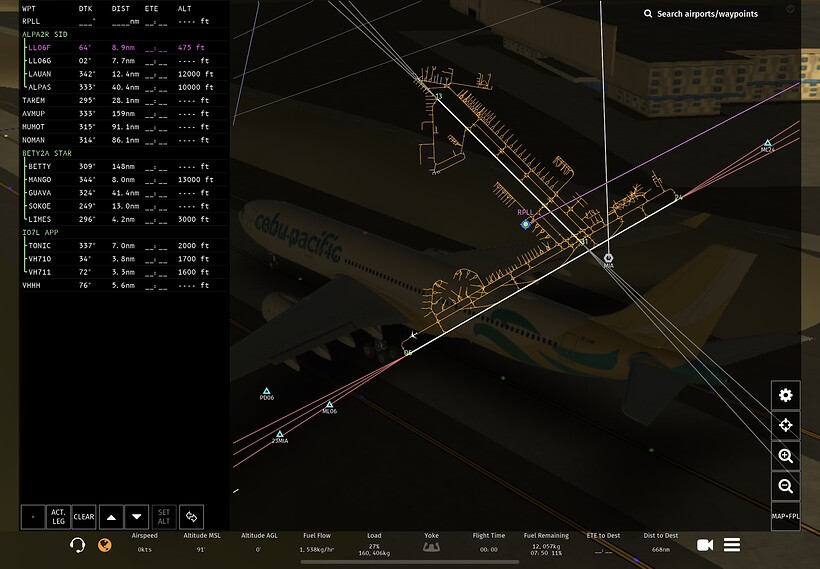This screenshot has height=569, width=820.
Task: Tap the Fuel Flow status readout
Action: tap(317, 543)
